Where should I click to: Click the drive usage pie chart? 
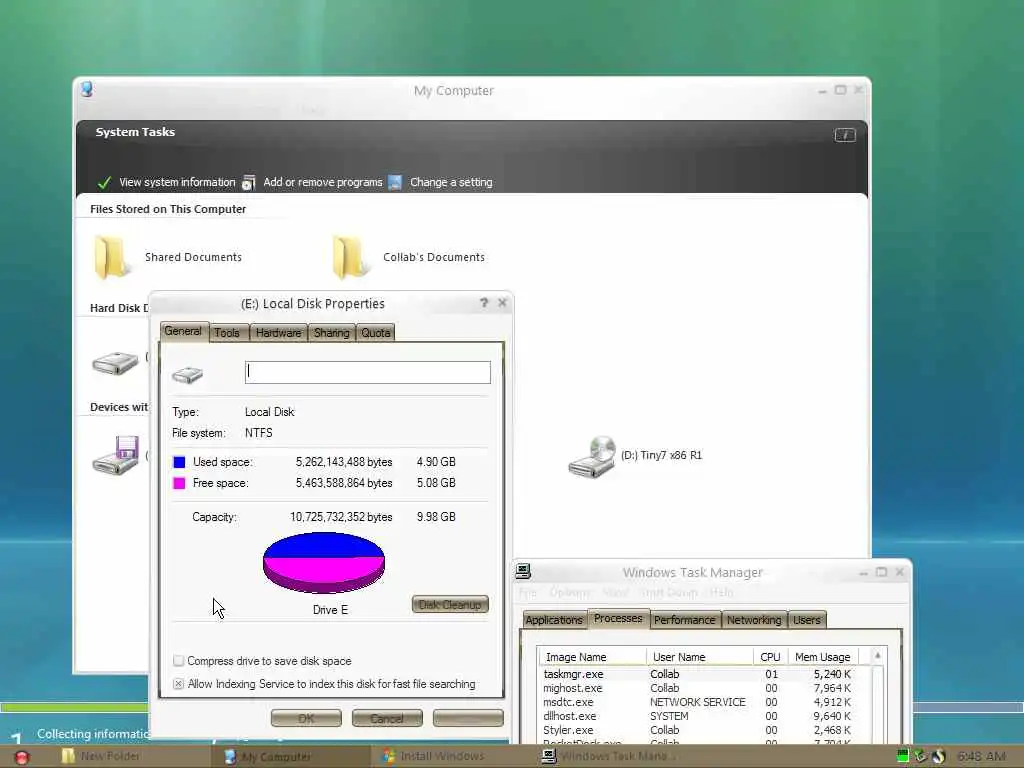click(x=324, y=562)
